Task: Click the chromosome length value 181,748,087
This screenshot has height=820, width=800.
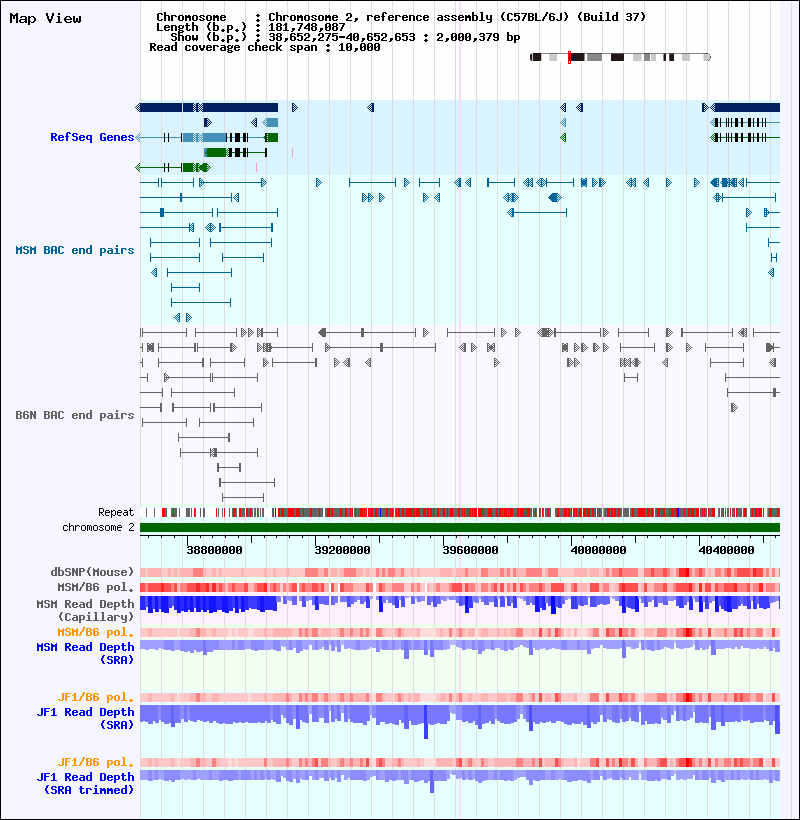Action: (307, 27)
